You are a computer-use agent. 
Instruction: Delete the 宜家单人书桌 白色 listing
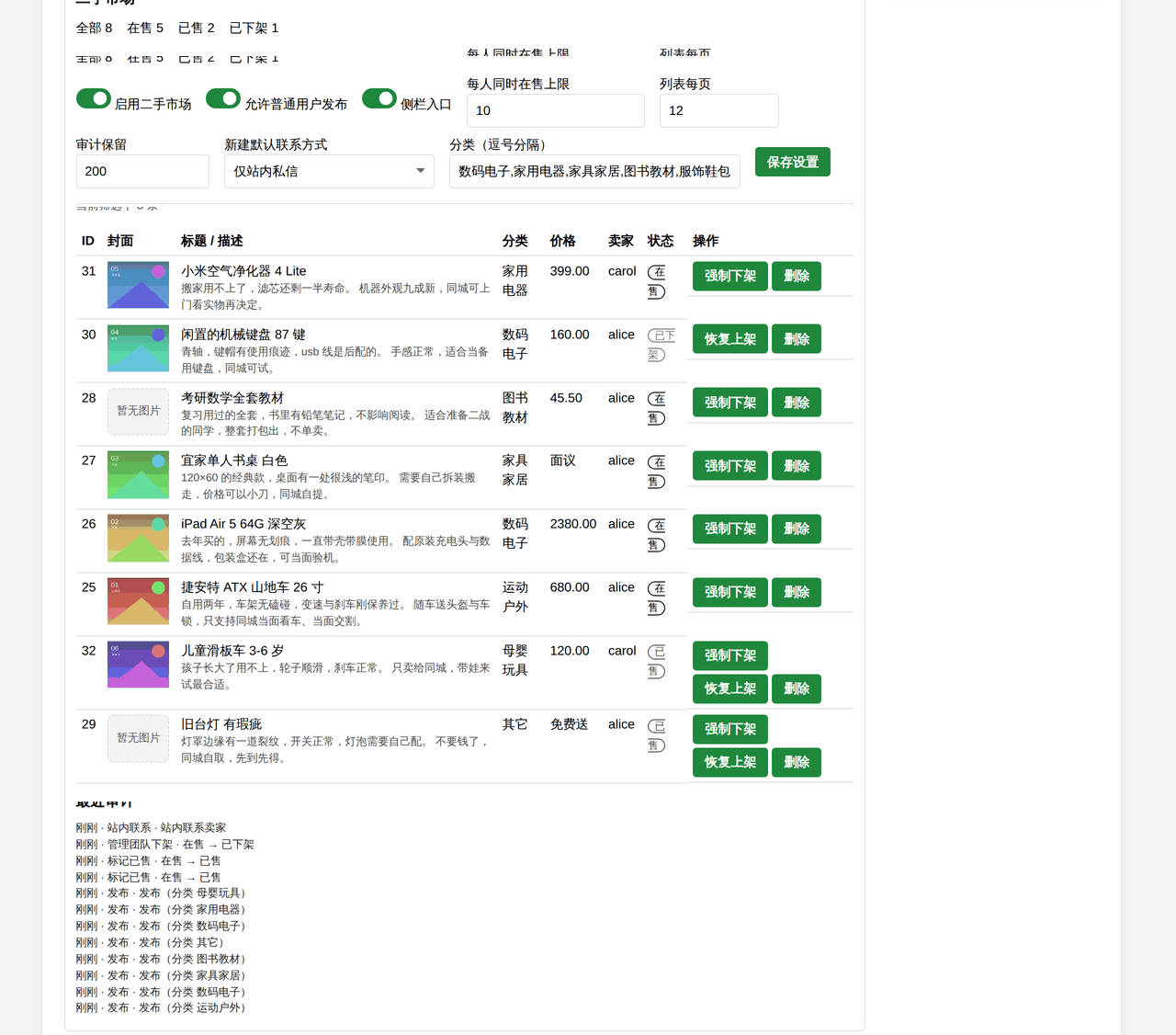tap(797, 466)
